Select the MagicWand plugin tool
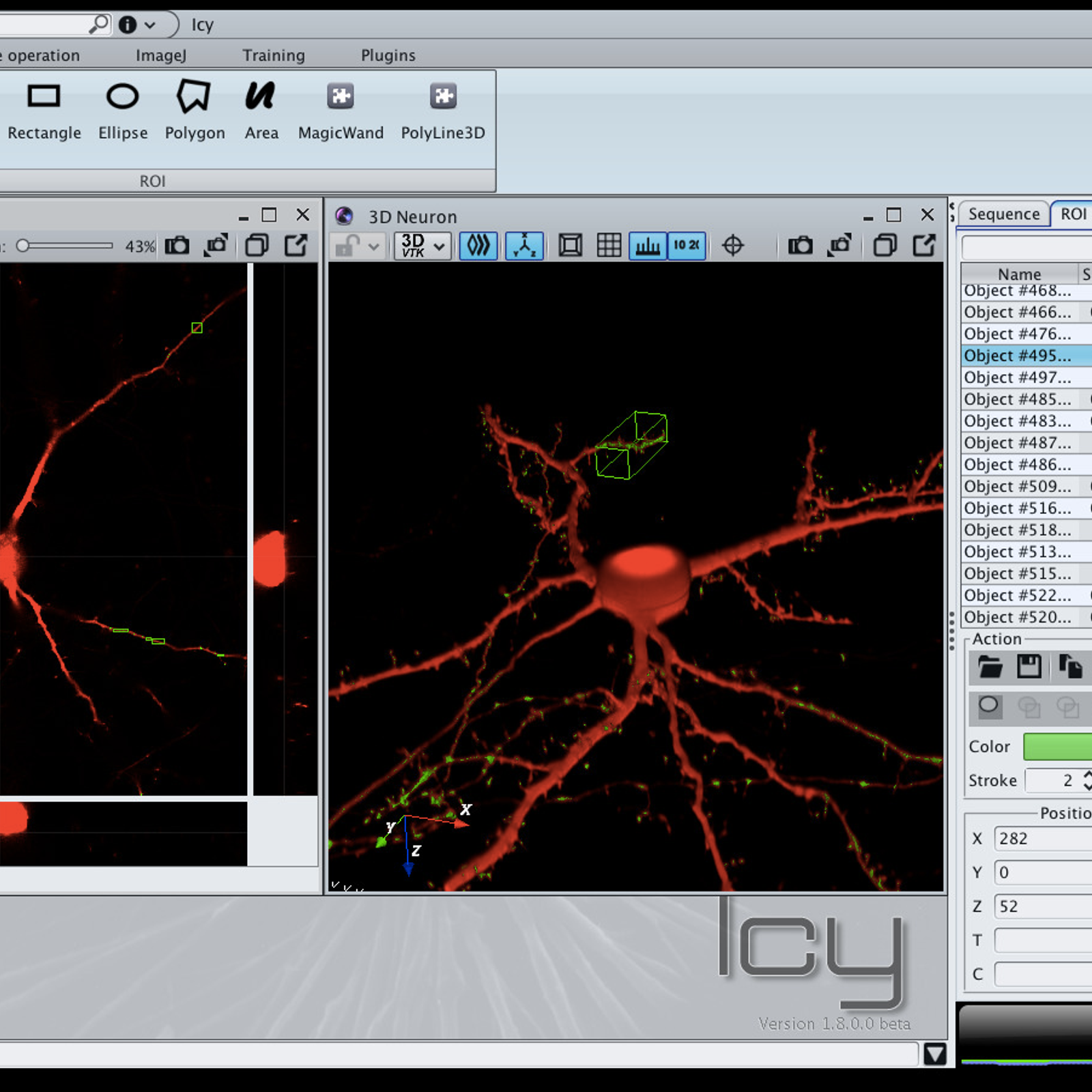This screenshot has width=1092, height=1092. [x=341, y=111]
